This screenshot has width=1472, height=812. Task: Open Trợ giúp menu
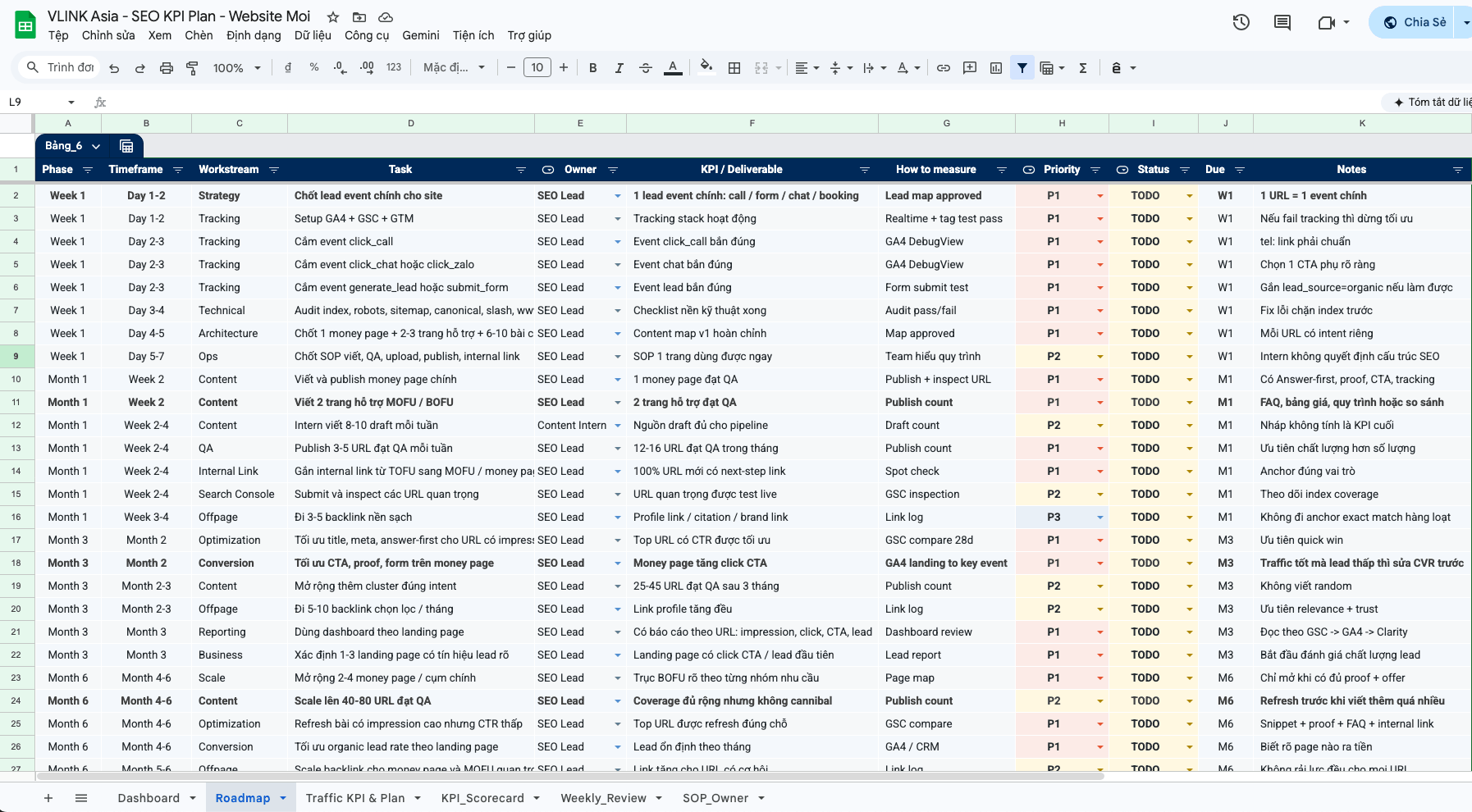pos(529,35)
